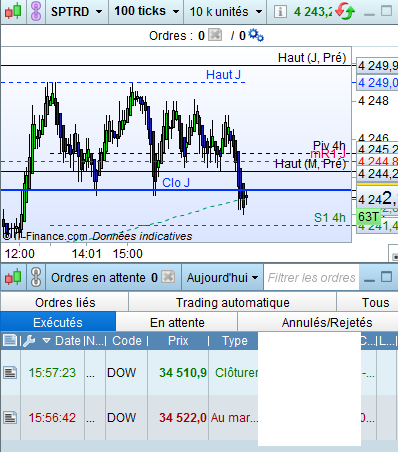Switch to the Tous tab
This screenshot has height=452, width=398.
pos(367,303)
